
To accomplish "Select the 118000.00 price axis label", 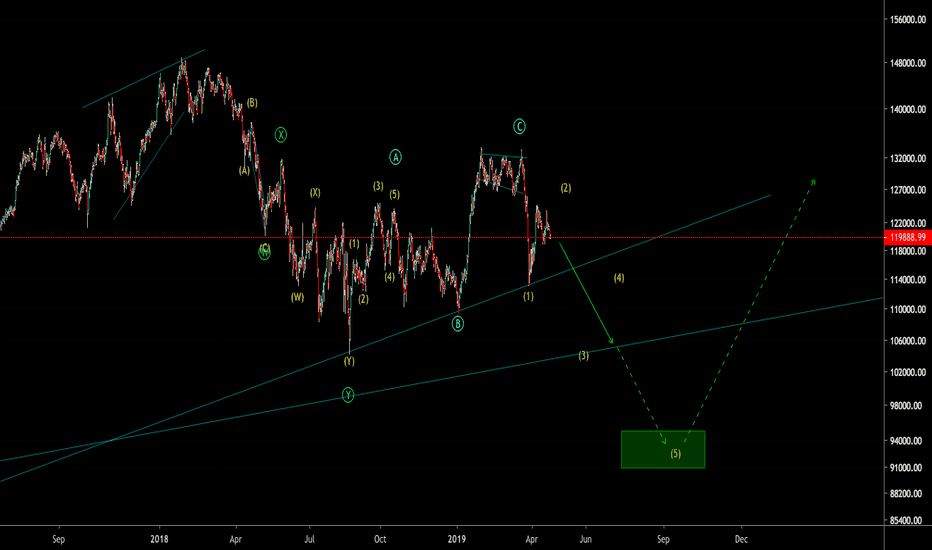I will [x=907, y=251].
